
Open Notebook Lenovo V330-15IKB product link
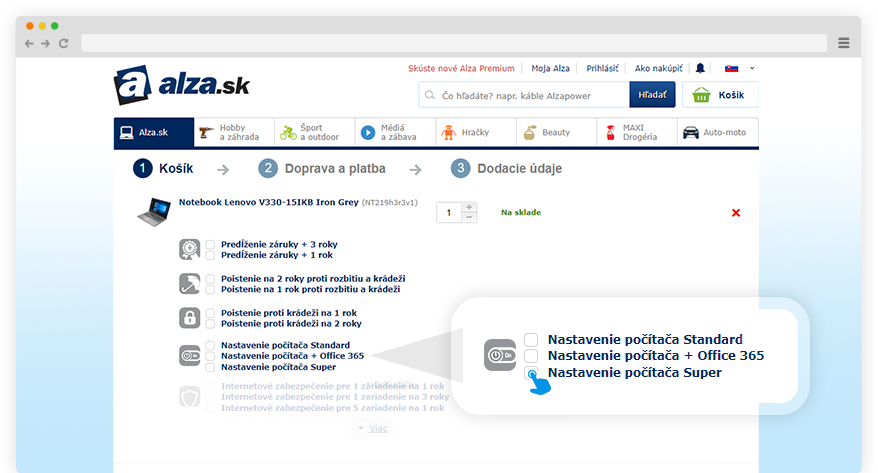point(269,202)
